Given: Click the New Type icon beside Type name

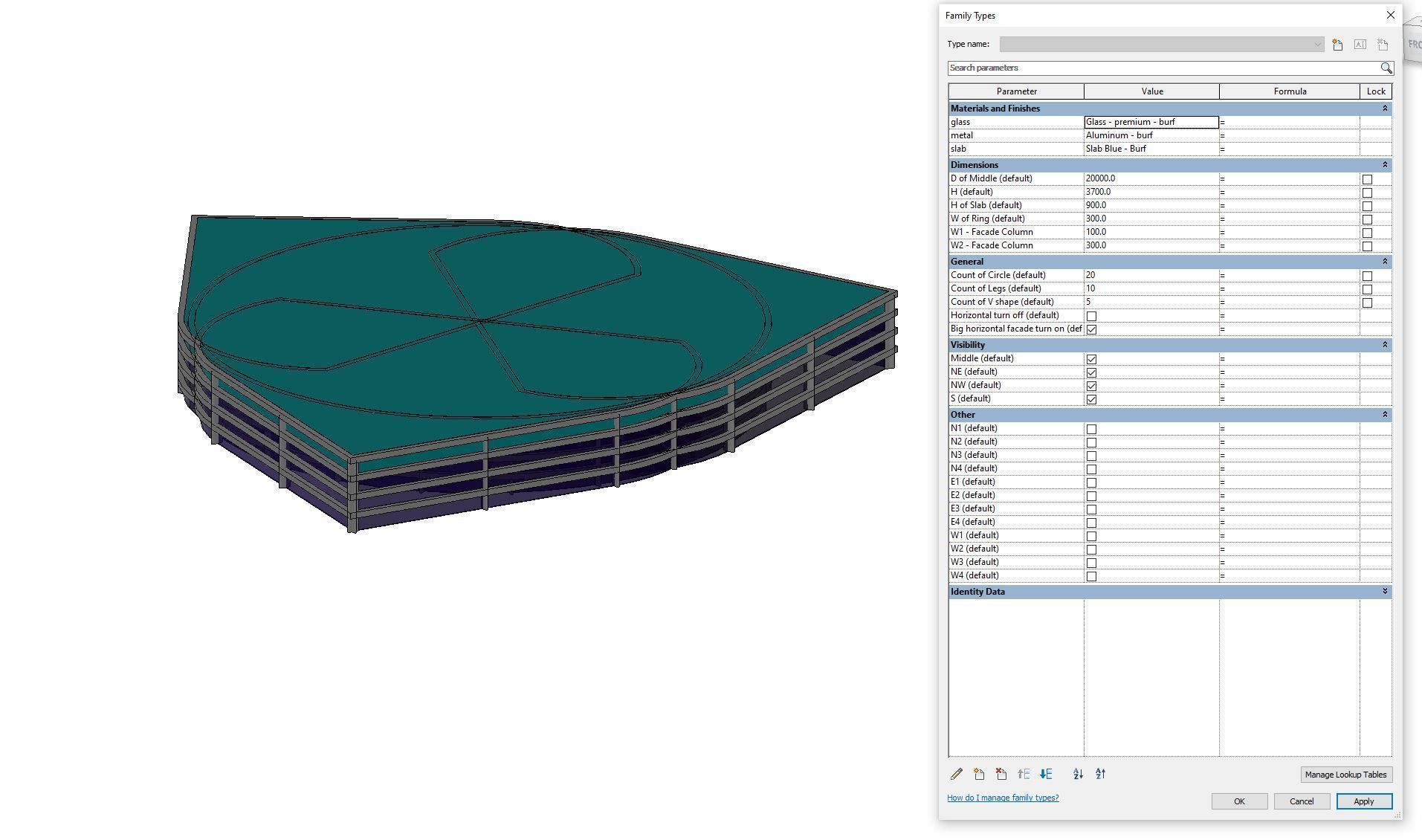Looking at the screenshot, I should (1337, 45).
